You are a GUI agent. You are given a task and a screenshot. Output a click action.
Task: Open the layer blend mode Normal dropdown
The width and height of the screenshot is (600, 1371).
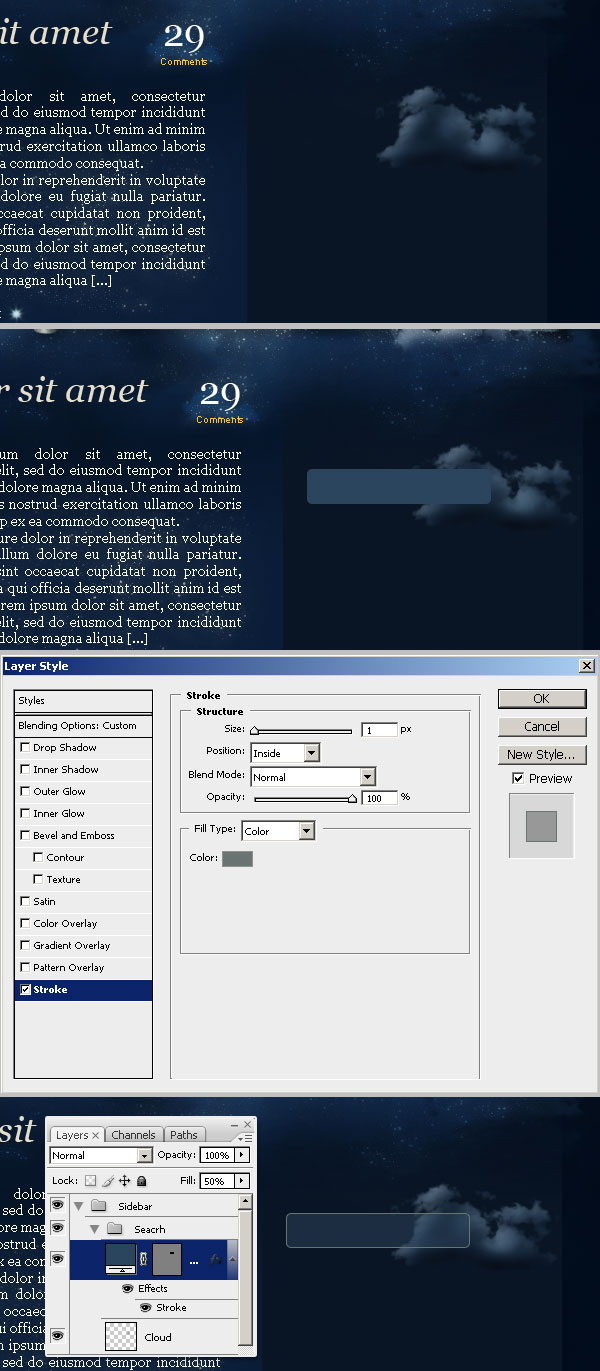click(x=101, y=1155)
